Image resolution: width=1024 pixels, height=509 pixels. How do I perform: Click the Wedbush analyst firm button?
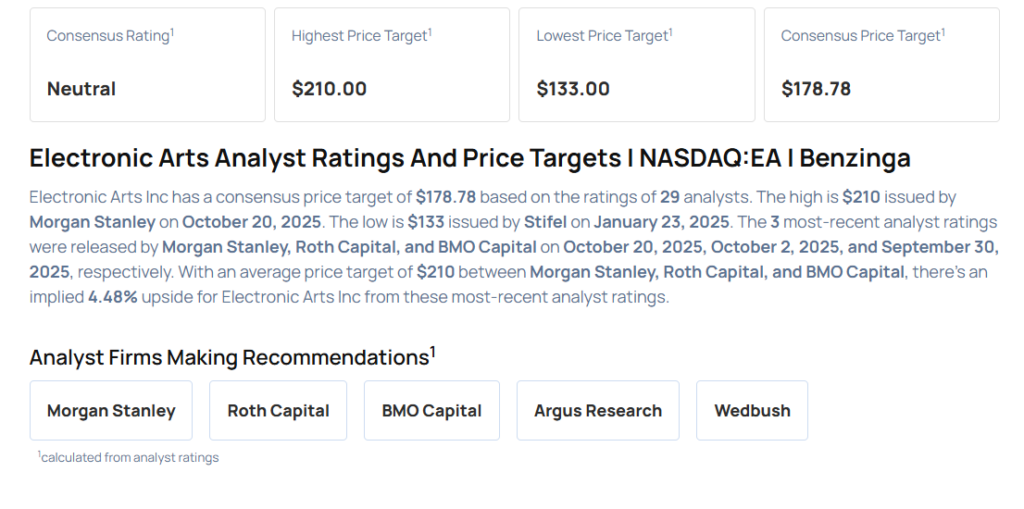tap(752, 410)
